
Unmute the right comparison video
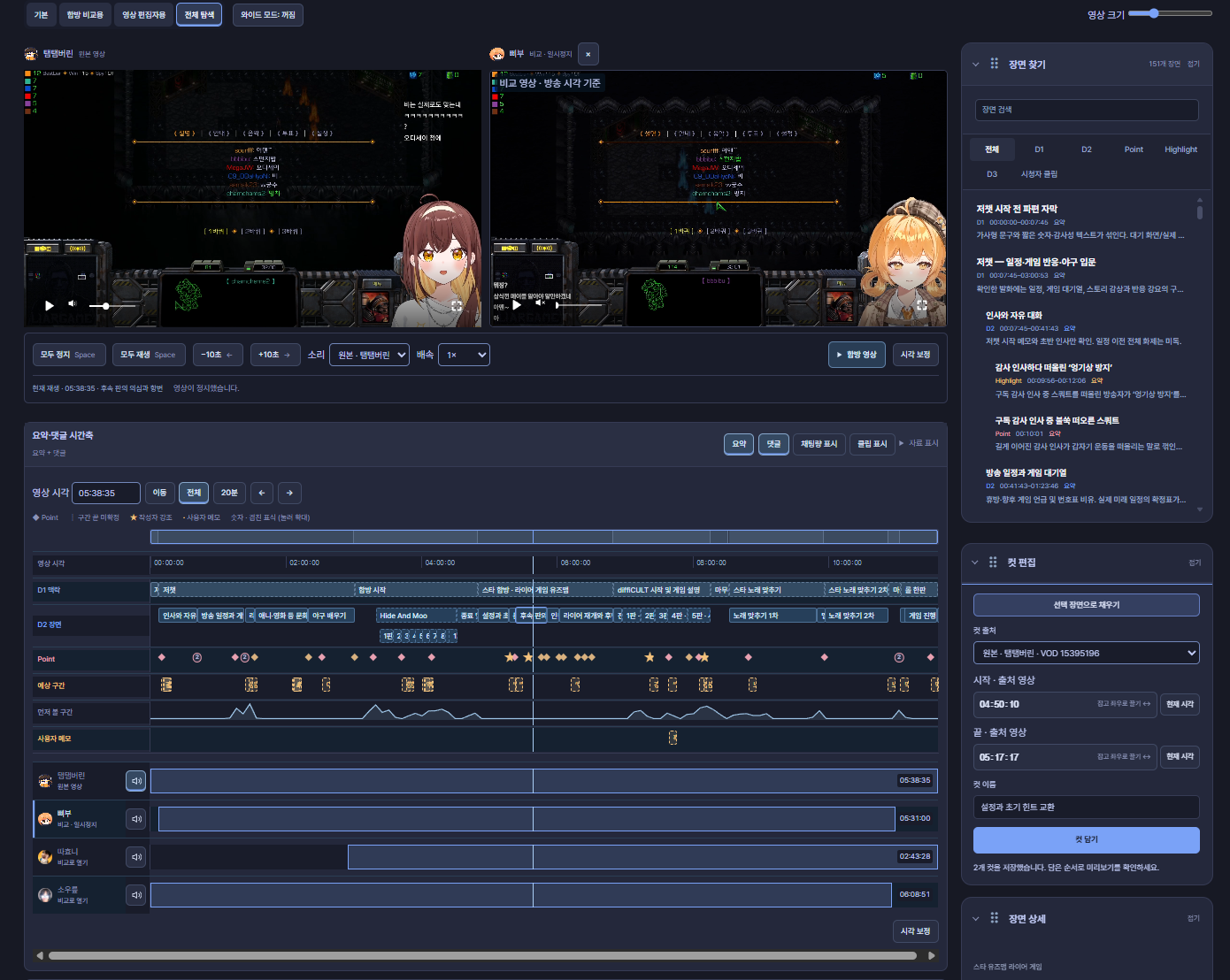540,303
